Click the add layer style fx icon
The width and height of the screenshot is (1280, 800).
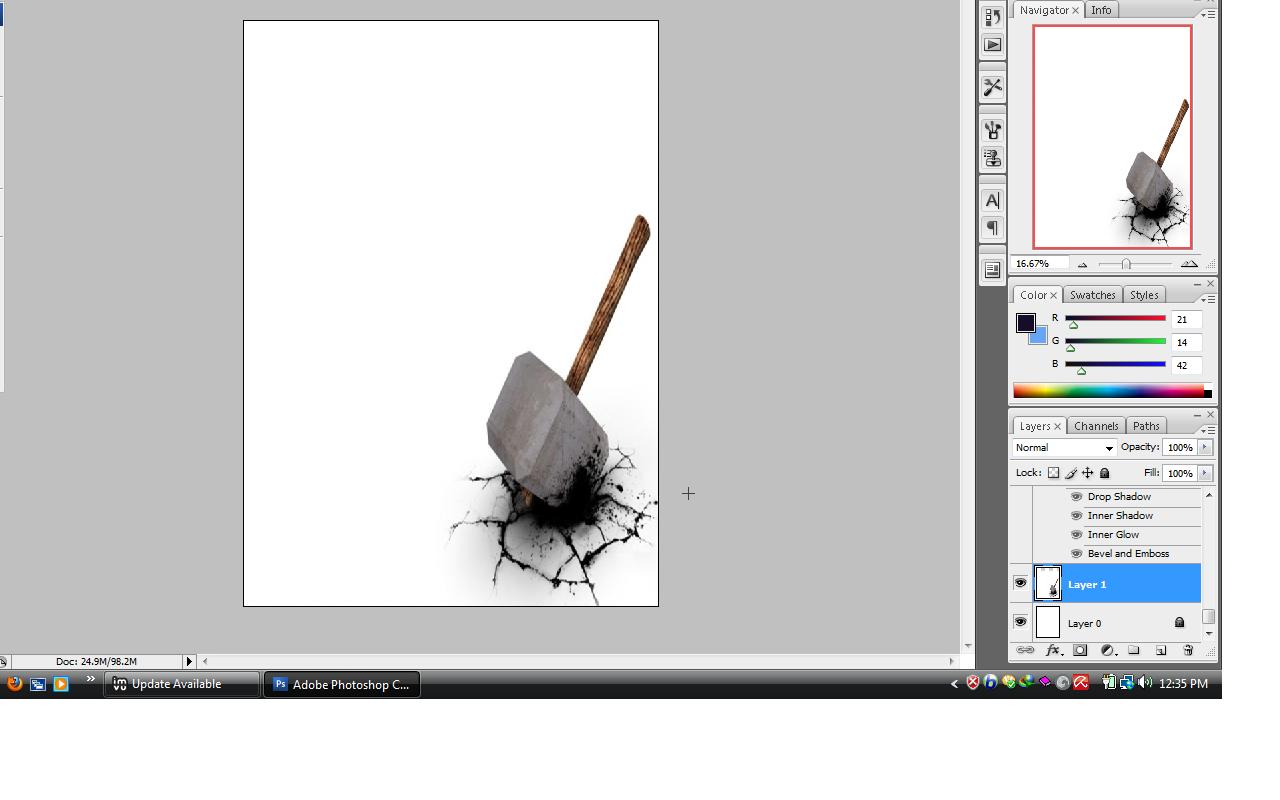(1054, 650)
